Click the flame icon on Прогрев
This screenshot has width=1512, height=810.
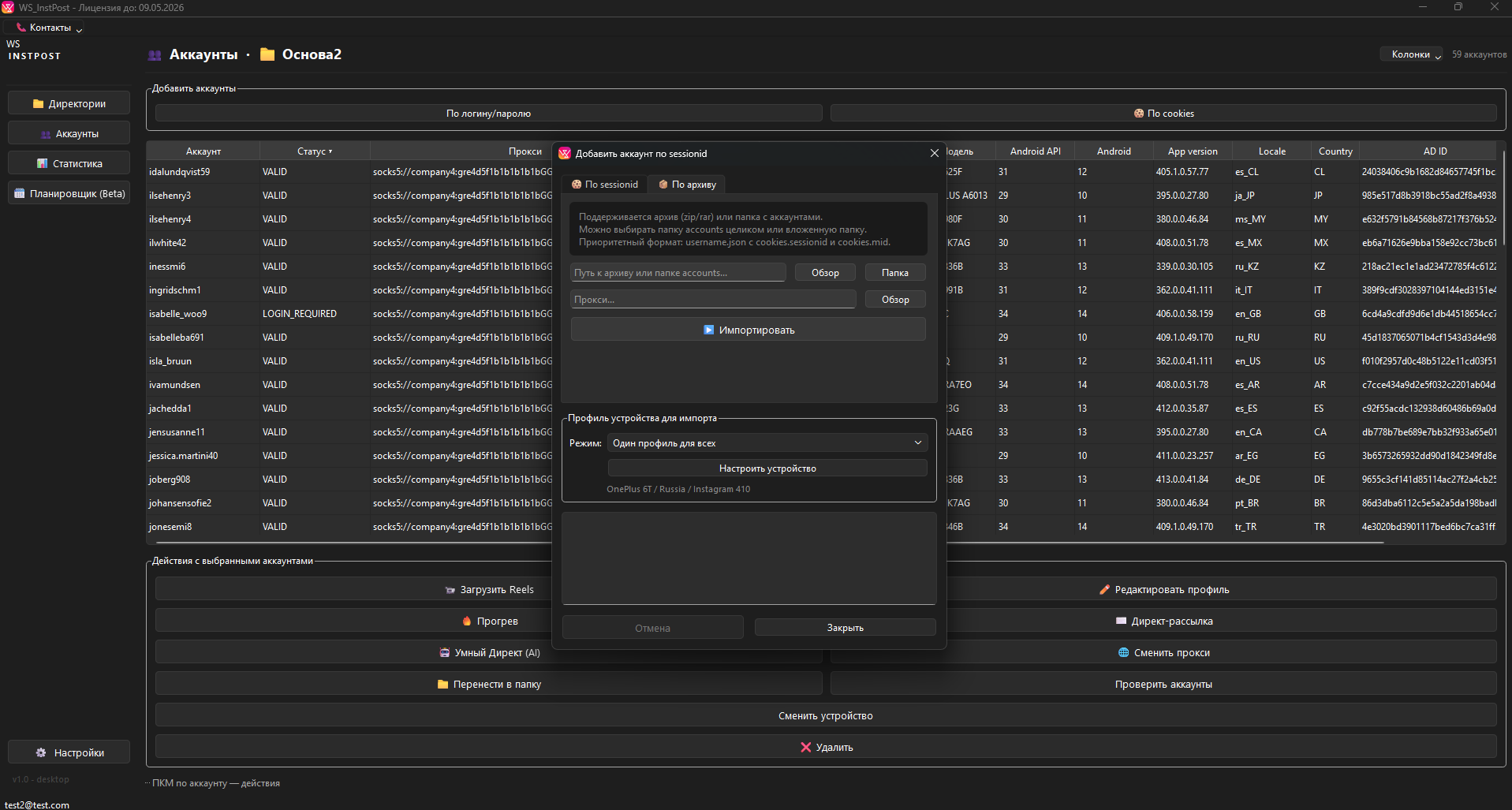[467, 621]
